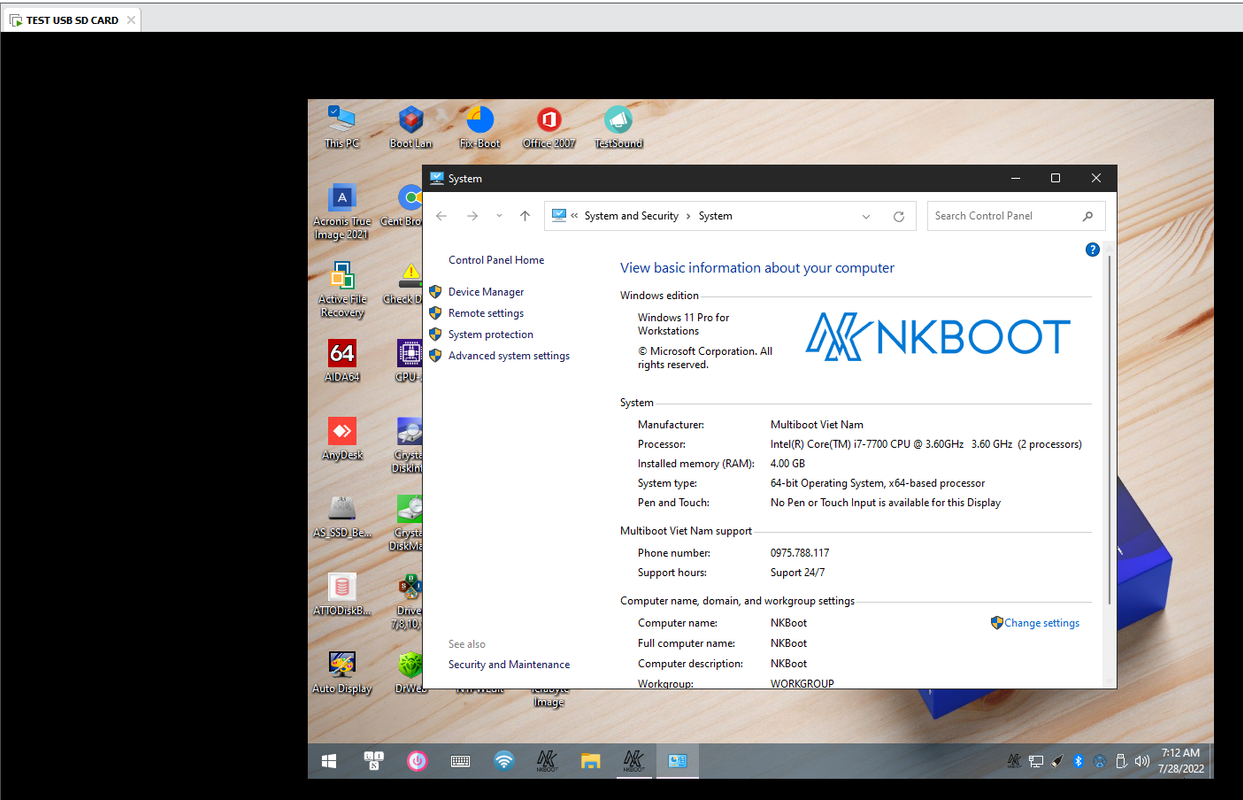The image size is (1243, 800).
Task: Select the AnyDesk desktop icon
Action: [x=342, y=438]
